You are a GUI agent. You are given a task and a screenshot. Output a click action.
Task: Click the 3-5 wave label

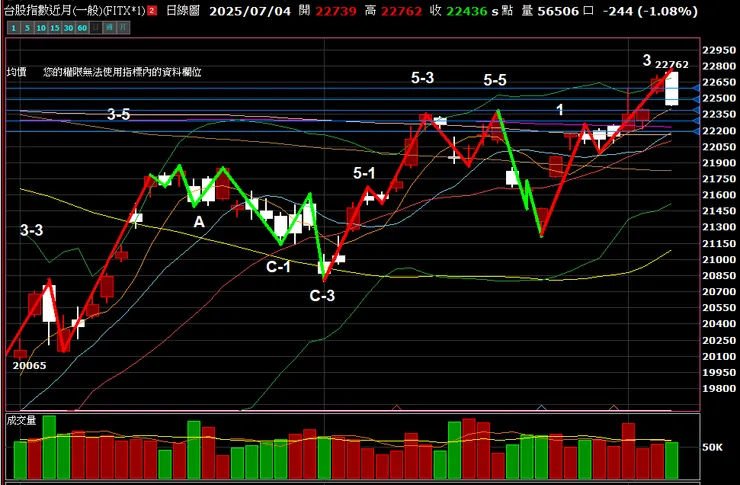click(118, 114)
